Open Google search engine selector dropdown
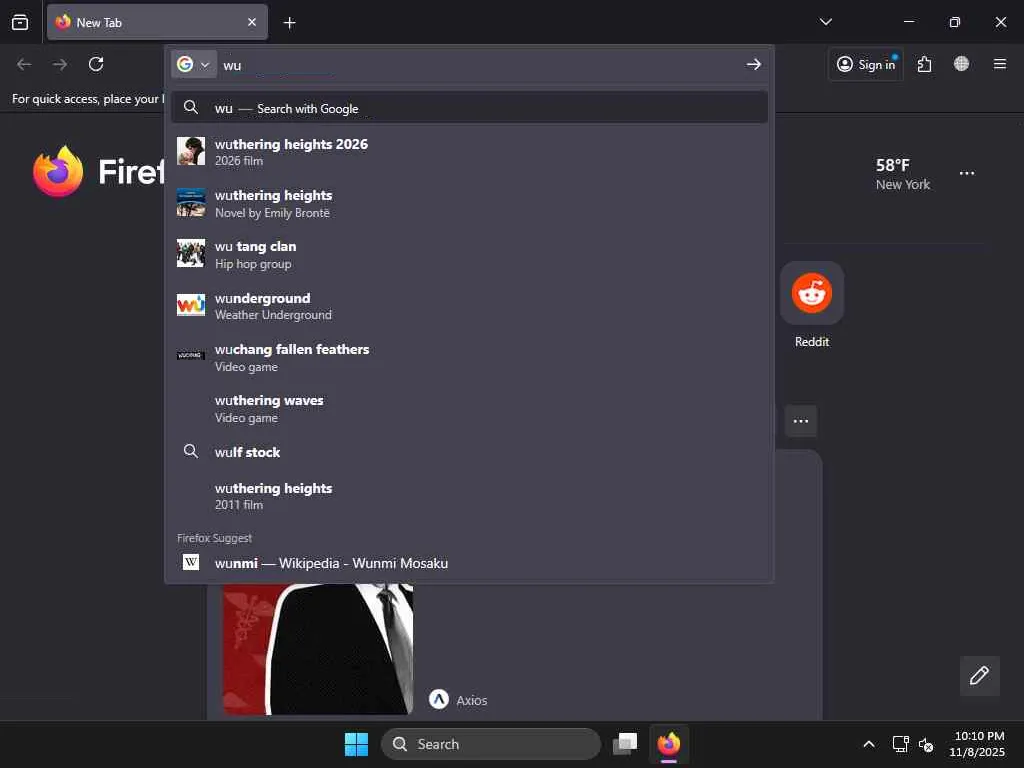The height and width of the screenshot is (768, 1024). click(x=194, y=64)
